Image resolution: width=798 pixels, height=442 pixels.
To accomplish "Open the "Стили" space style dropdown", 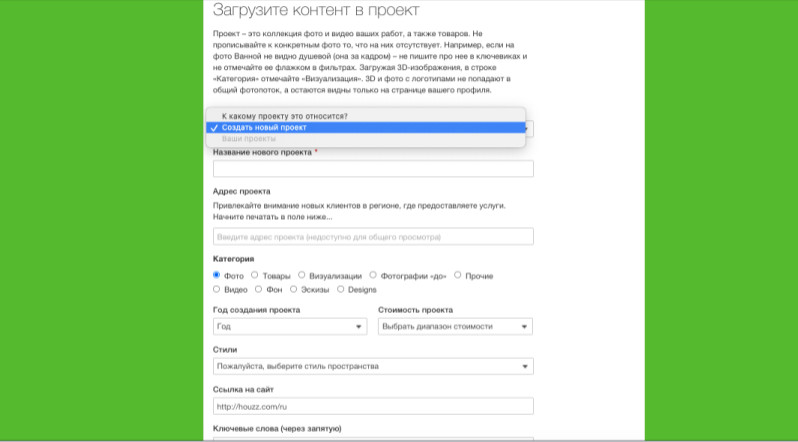I will [373, 366].
